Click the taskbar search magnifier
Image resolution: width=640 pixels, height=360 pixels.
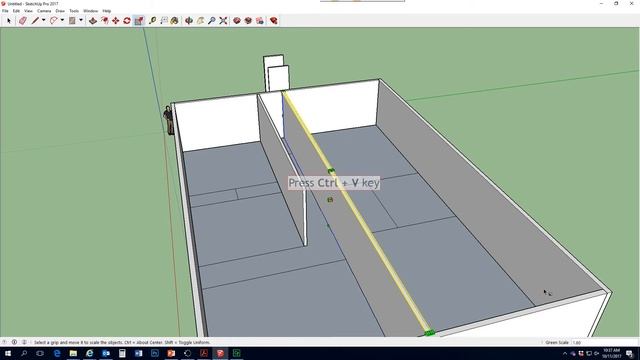[24, 353]
